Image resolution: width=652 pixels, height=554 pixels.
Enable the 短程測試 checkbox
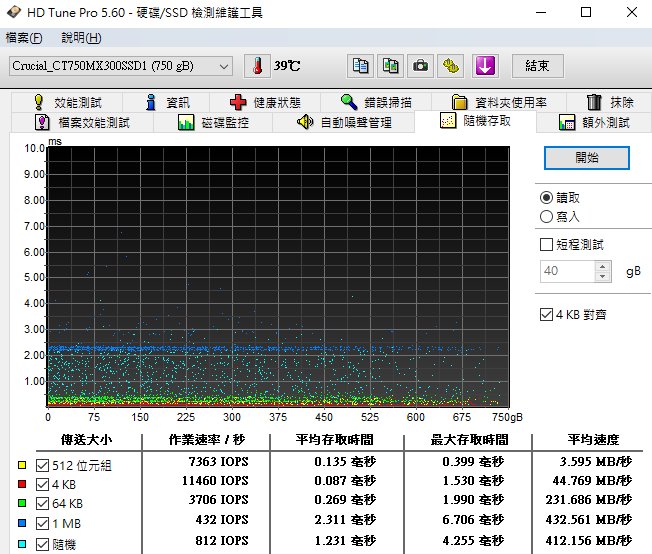[546, 244]
